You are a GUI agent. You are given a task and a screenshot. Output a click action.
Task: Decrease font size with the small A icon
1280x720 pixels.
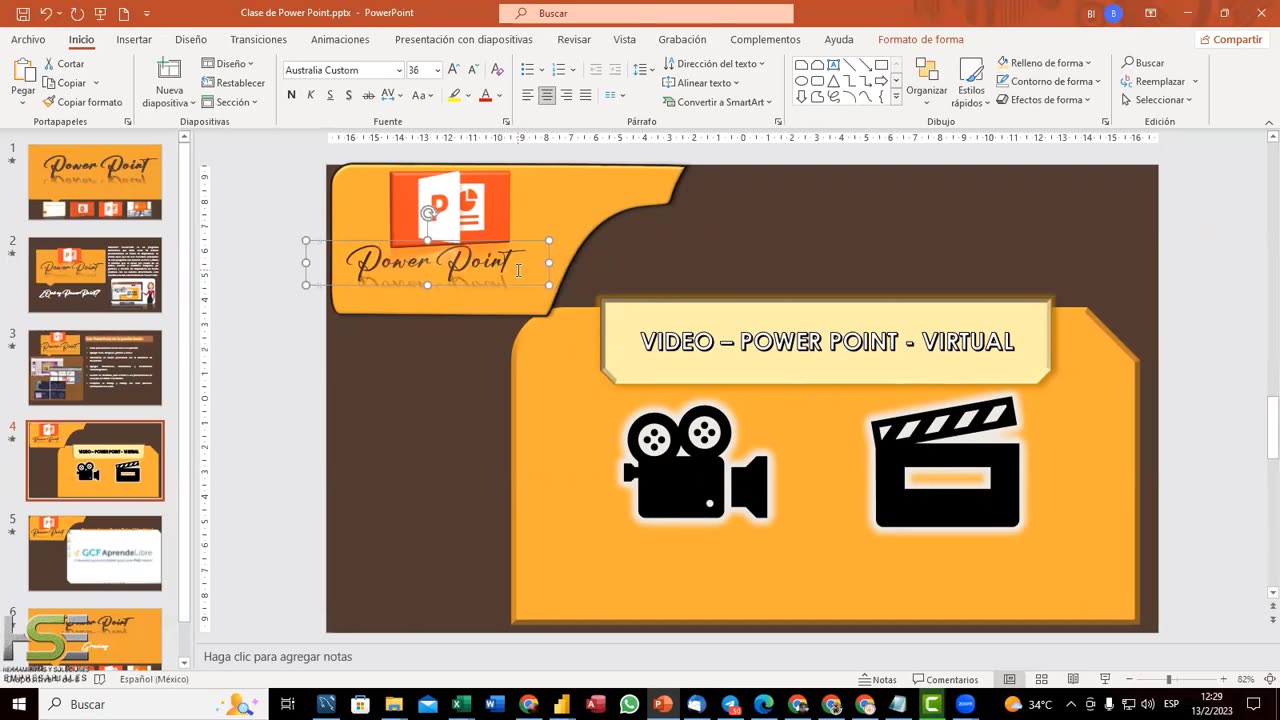tap(473, 70)
